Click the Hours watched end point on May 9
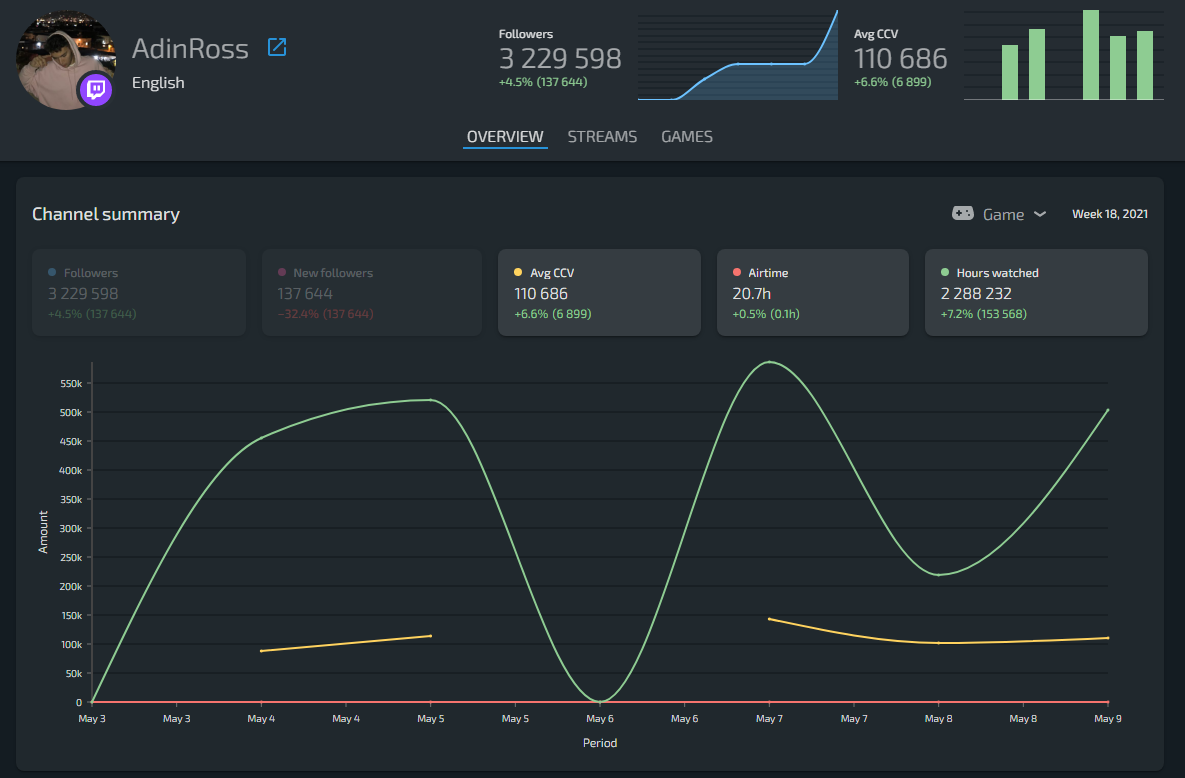 coord(1108,410)
